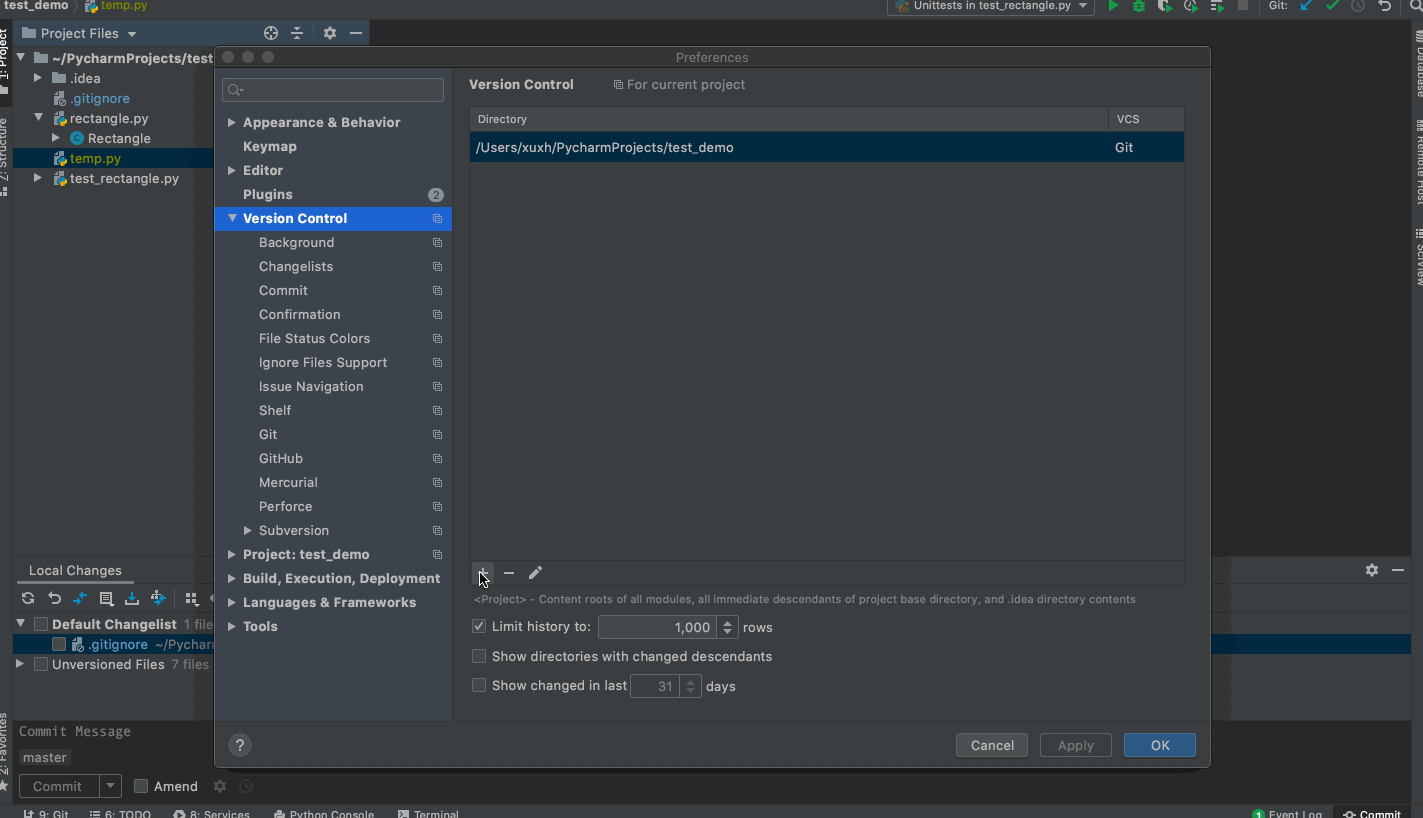Image resolution: width=1423 pixels, height=818 pixels.
Task: Expand Unversioned Files in Local Changes
Action: point(20,664)
